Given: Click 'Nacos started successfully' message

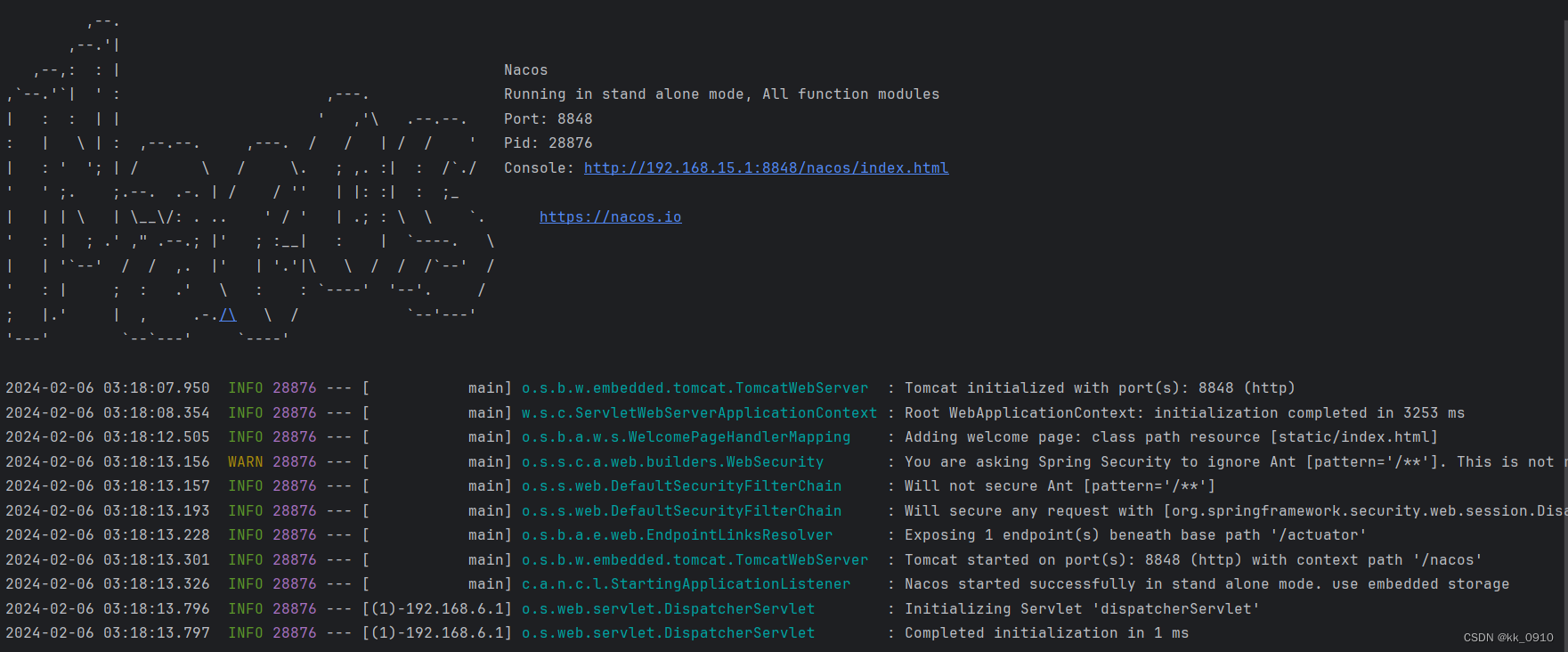Looking at the screenshot, I should (x=1207, y=584).
